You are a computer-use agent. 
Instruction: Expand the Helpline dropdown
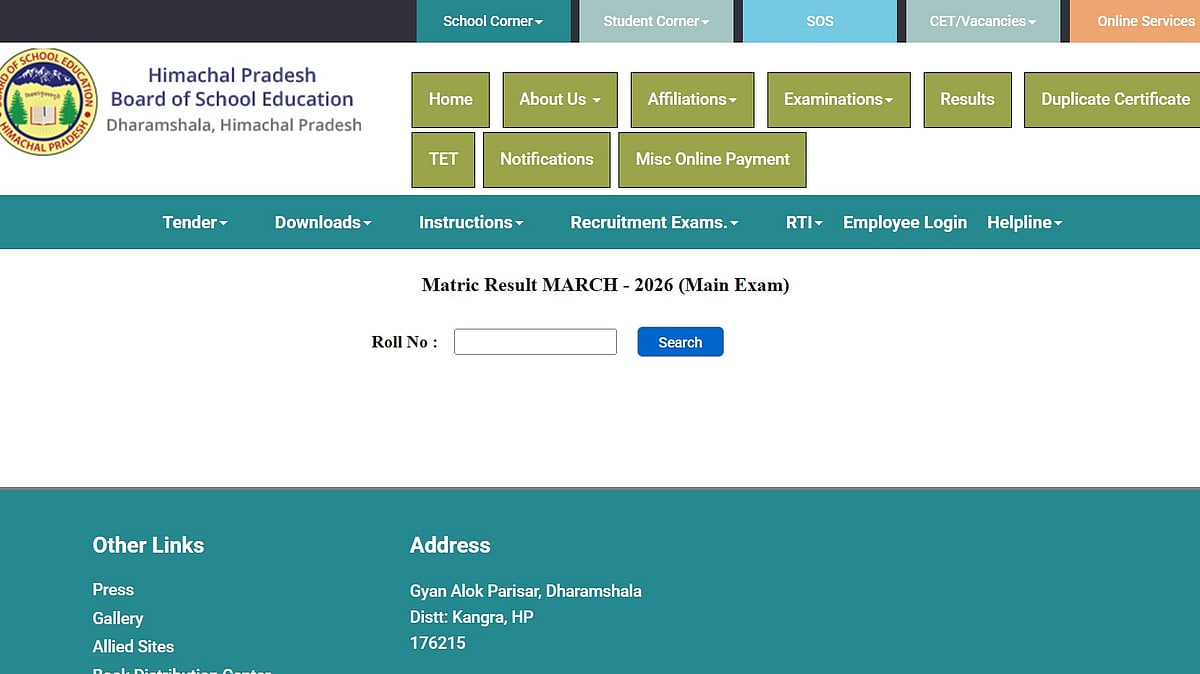pos(1025,222)
